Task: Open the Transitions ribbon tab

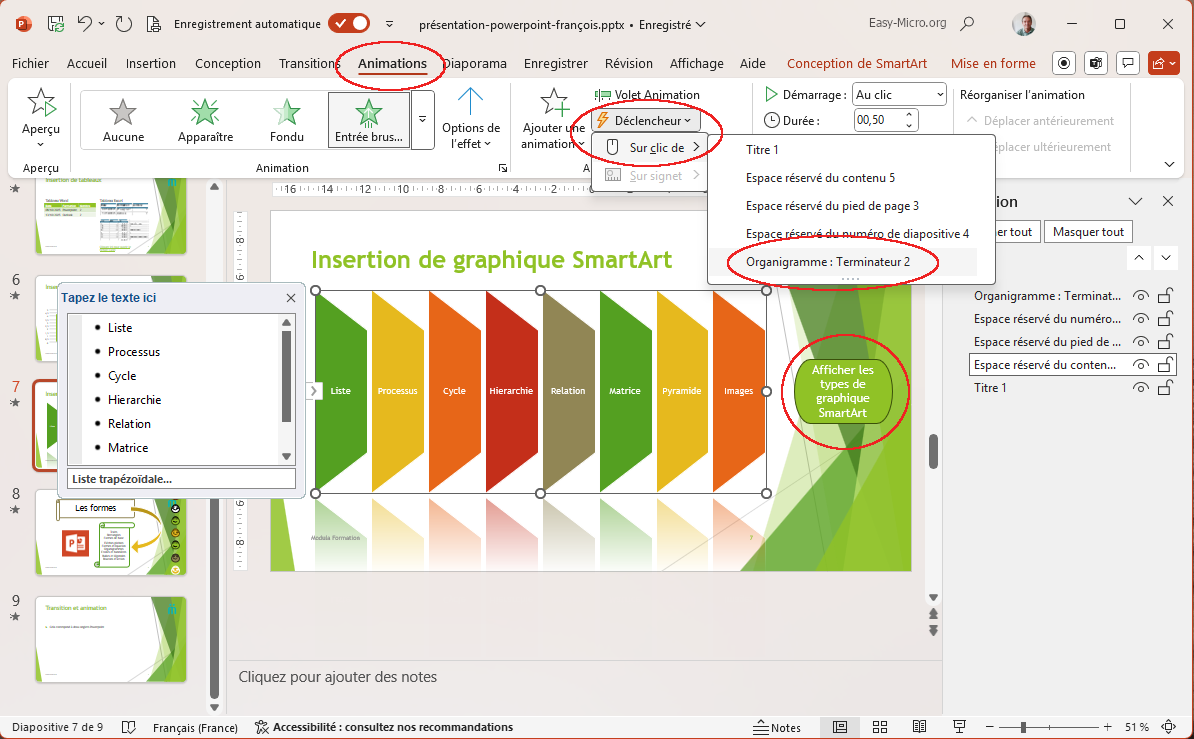Action: 309,63
